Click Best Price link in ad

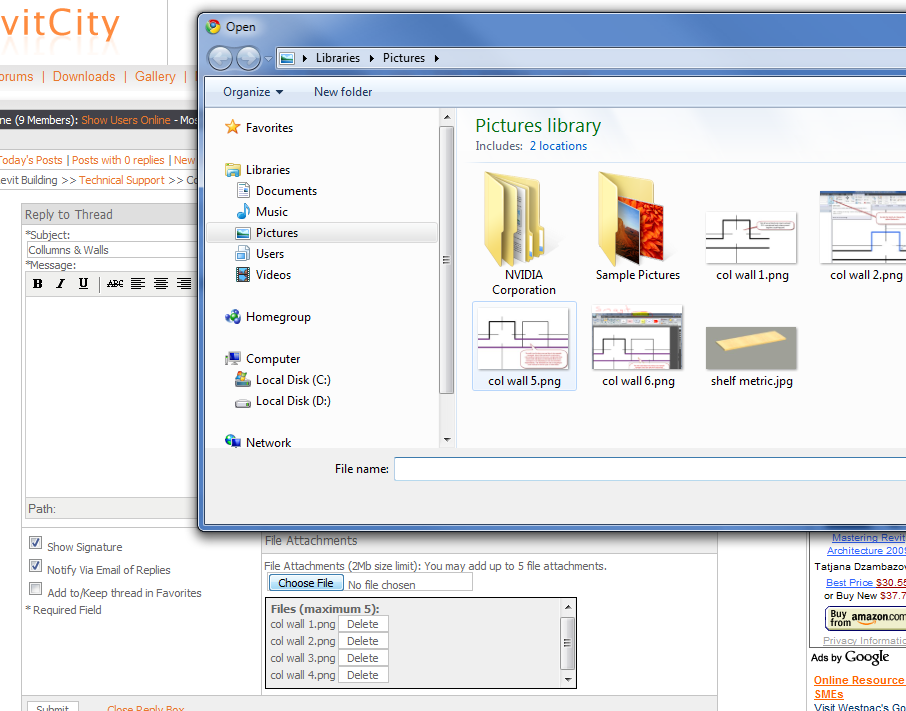click(x=849, y=583)
